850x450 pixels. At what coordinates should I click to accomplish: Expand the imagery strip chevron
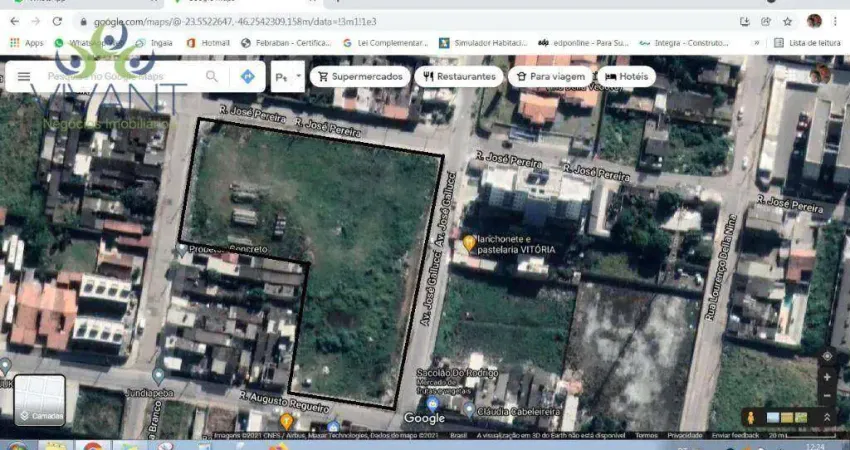pyautogui.click(x=827, y=417)
